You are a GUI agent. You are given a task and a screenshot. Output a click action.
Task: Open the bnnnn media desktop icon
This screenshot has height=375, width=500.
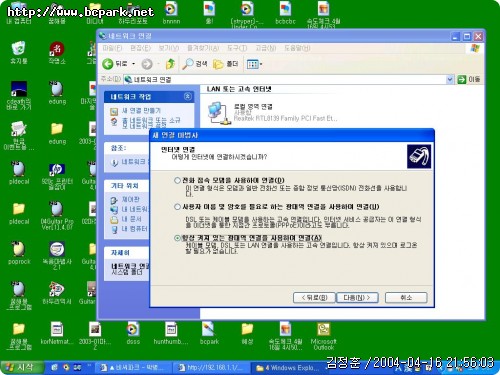[171, 13]
